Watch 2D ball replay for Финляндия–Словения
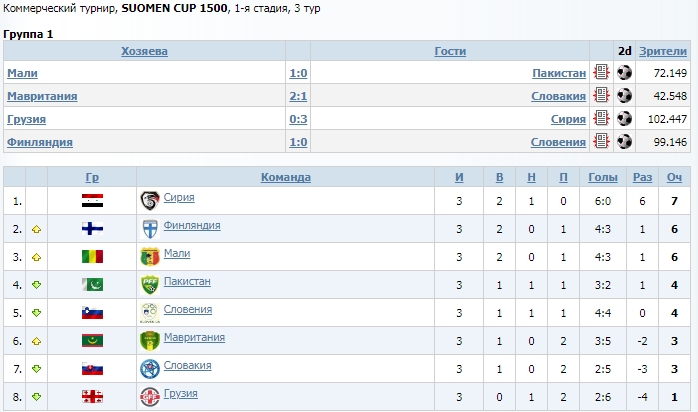The image size is (698, 412). (625, 142)
